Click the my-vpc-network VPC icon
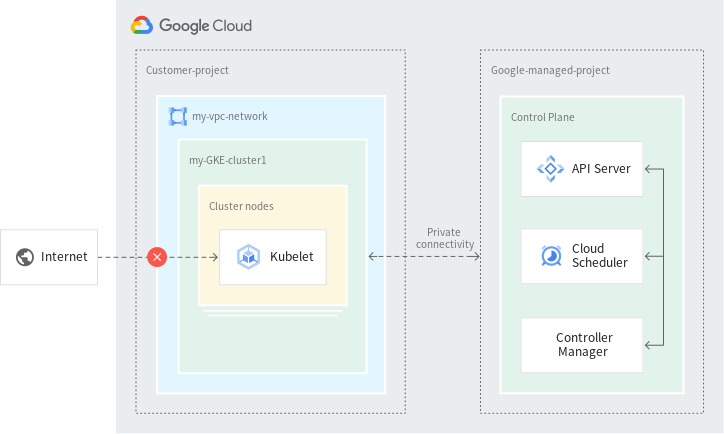The width and height of the screenshot is (724, 434). [178, 116]
